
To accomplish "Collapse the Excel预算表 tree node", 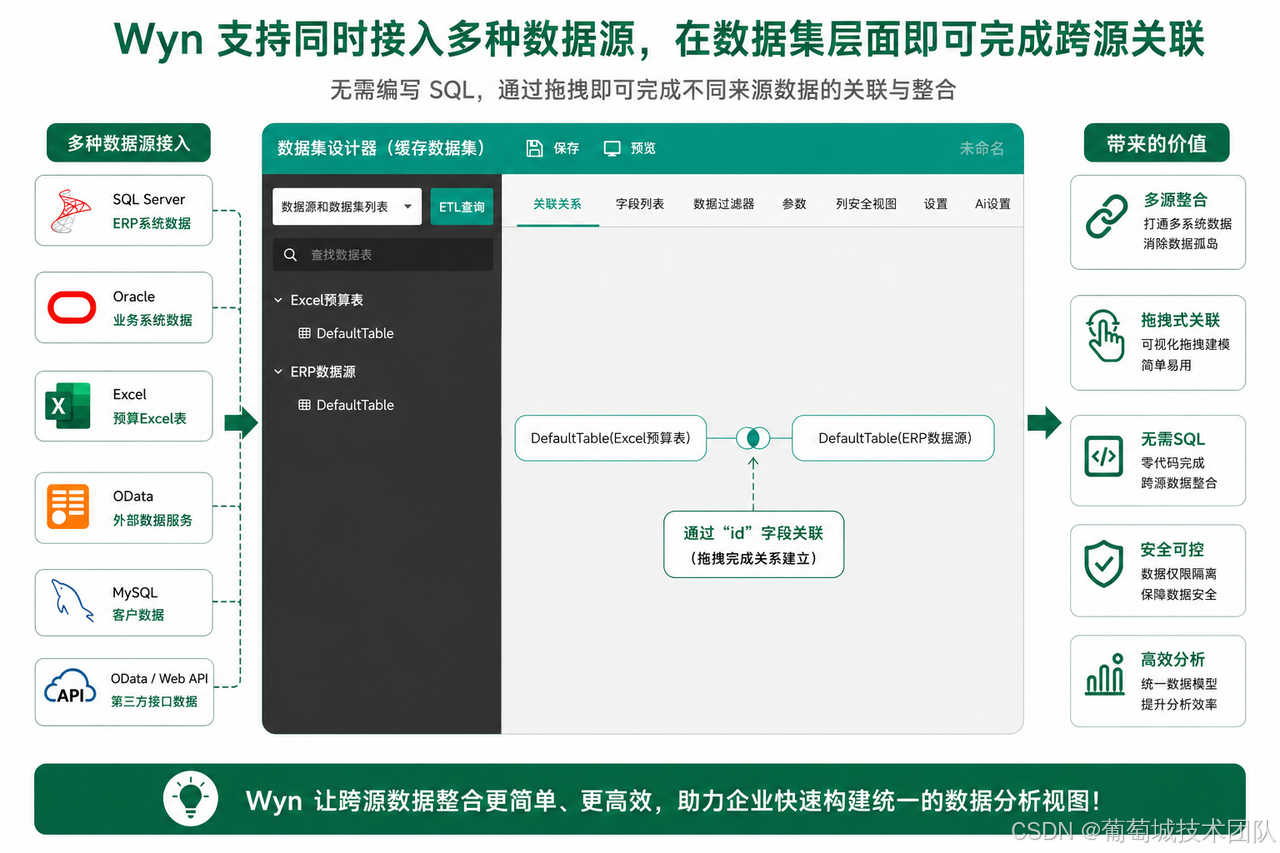I will pyautogui.click(x=279, y=300).
